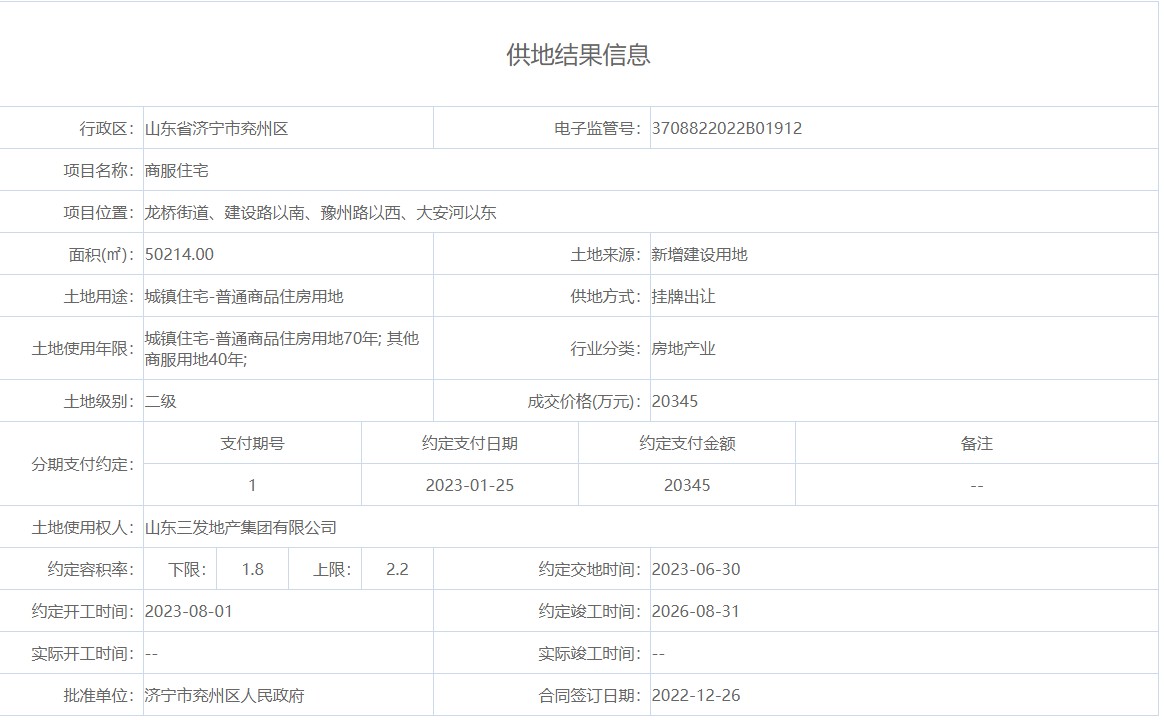
Task: Click the 约定支付日期 column header
Action: [x=469, y=444]
